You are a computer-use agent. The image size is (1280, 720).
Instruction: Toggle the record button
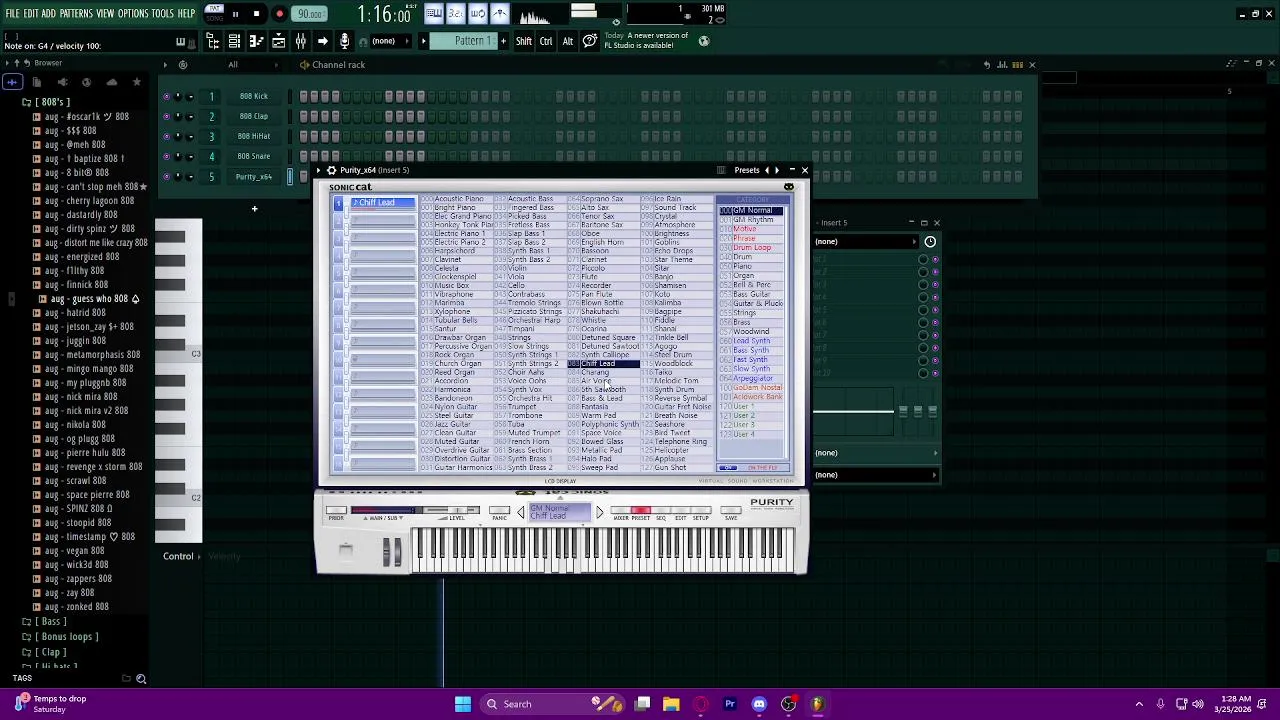(x=279, y=14)
